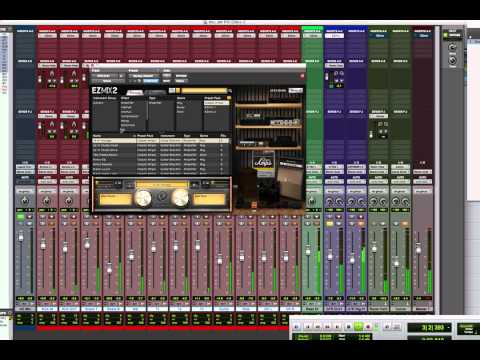480x360 pixels.
Task: Click the first purple track's left pan knob
Action: tap(330, 201)
